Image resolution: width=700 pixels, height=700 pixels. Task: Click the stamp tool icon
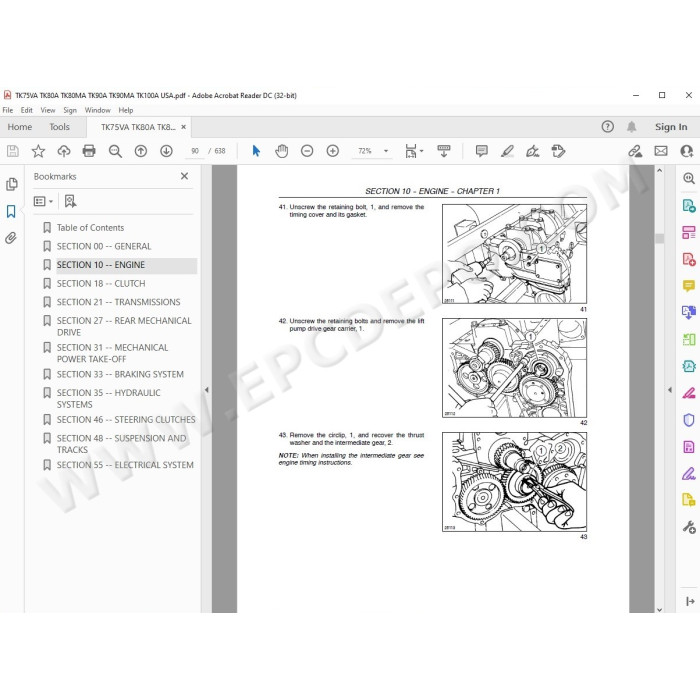pos(558,151)
